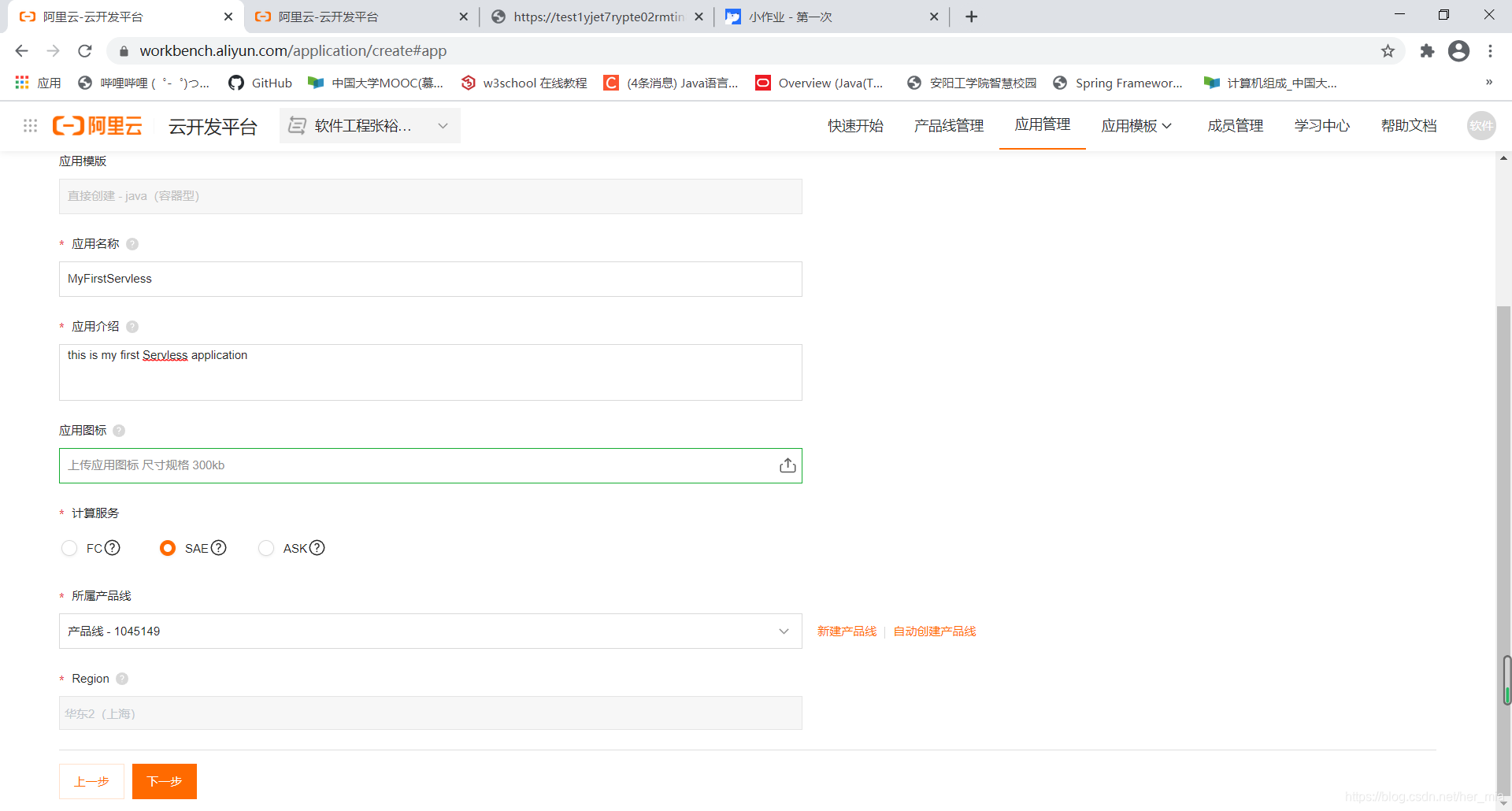Open the GitHub bookmark
The width and height of the screenshot is (1512, 811).
click(260, 83)
